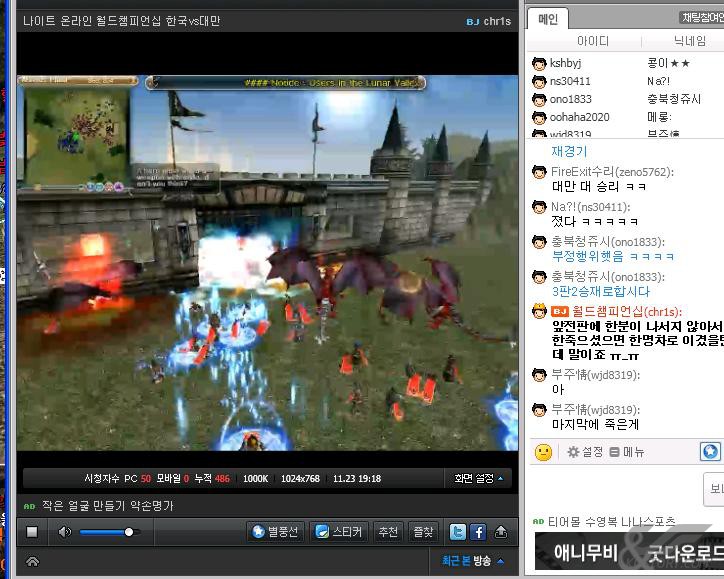Viewport: 724px width, 579px height.
Task: Click the 재경기 chat message
Action: click(569, 151)
